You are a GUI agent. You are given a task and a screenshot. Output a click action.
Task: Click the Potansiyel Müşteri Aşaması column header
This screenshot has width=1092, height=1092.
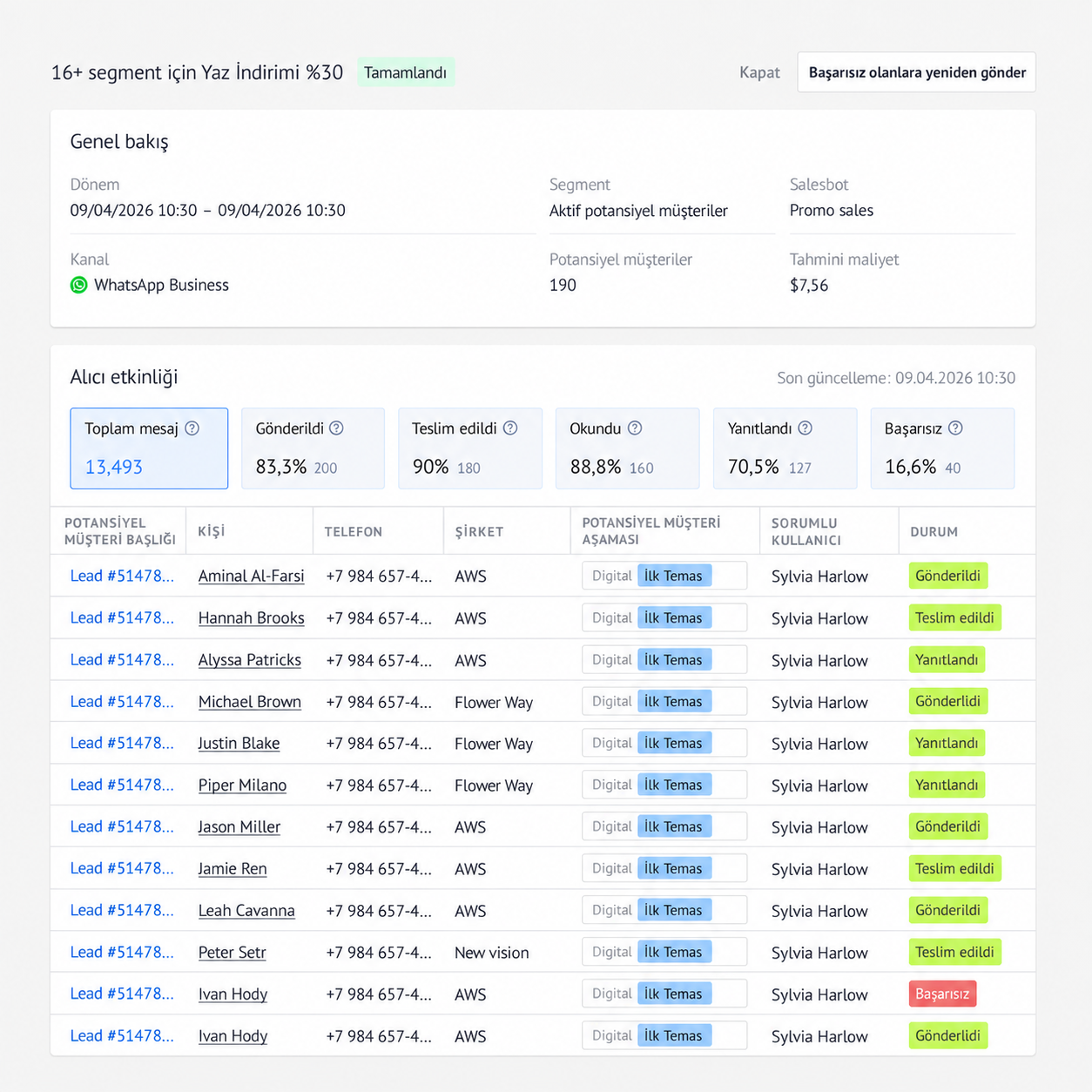[651, 531]
